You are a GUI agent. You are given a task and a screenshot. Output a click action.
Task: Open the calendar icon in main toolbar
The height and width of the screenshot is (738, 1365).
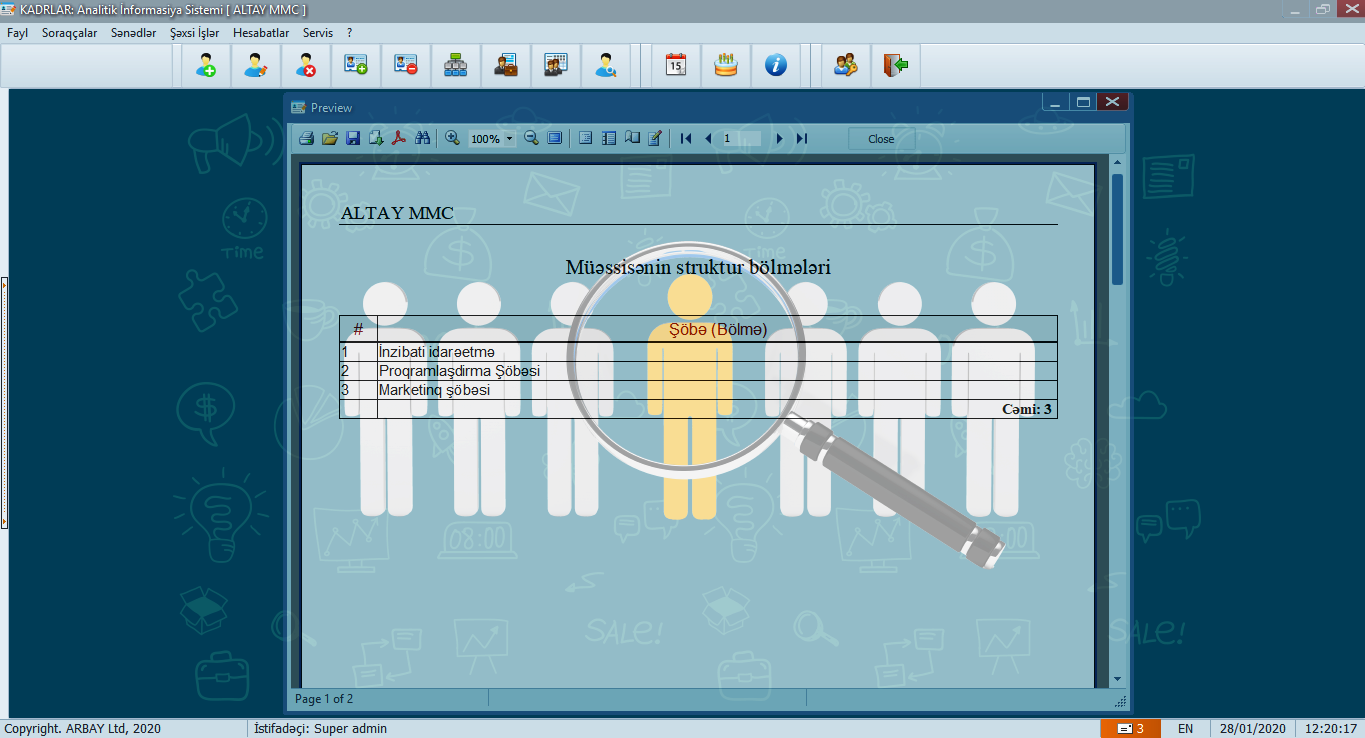coord(676,66)
